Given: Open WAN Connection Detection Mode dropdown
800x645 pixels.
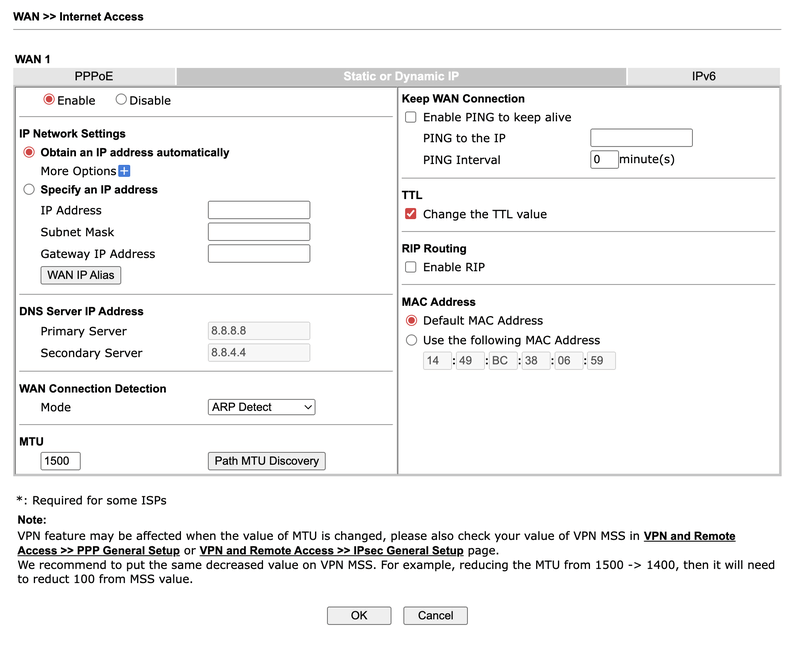Looking at the screenshot, I should (262, 407).
